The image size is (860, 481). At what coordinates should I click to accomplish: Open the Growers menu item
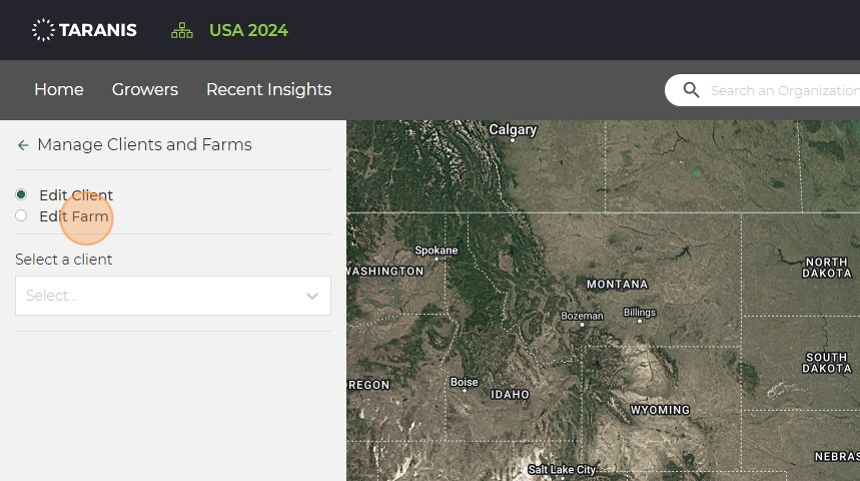(x=145, y=90)
